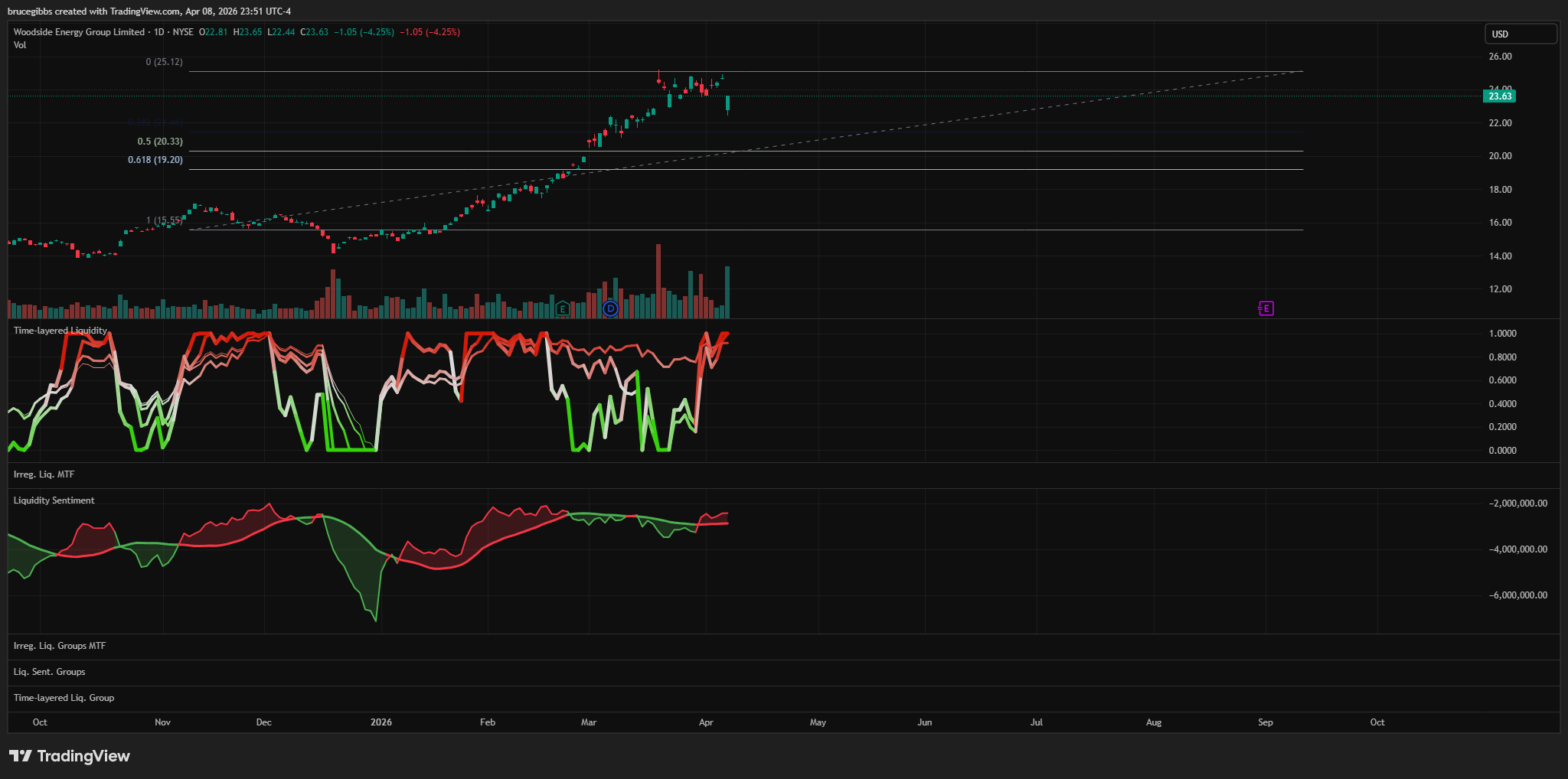Click the purple upcoming earnings E icon

tap(1266, 308)
